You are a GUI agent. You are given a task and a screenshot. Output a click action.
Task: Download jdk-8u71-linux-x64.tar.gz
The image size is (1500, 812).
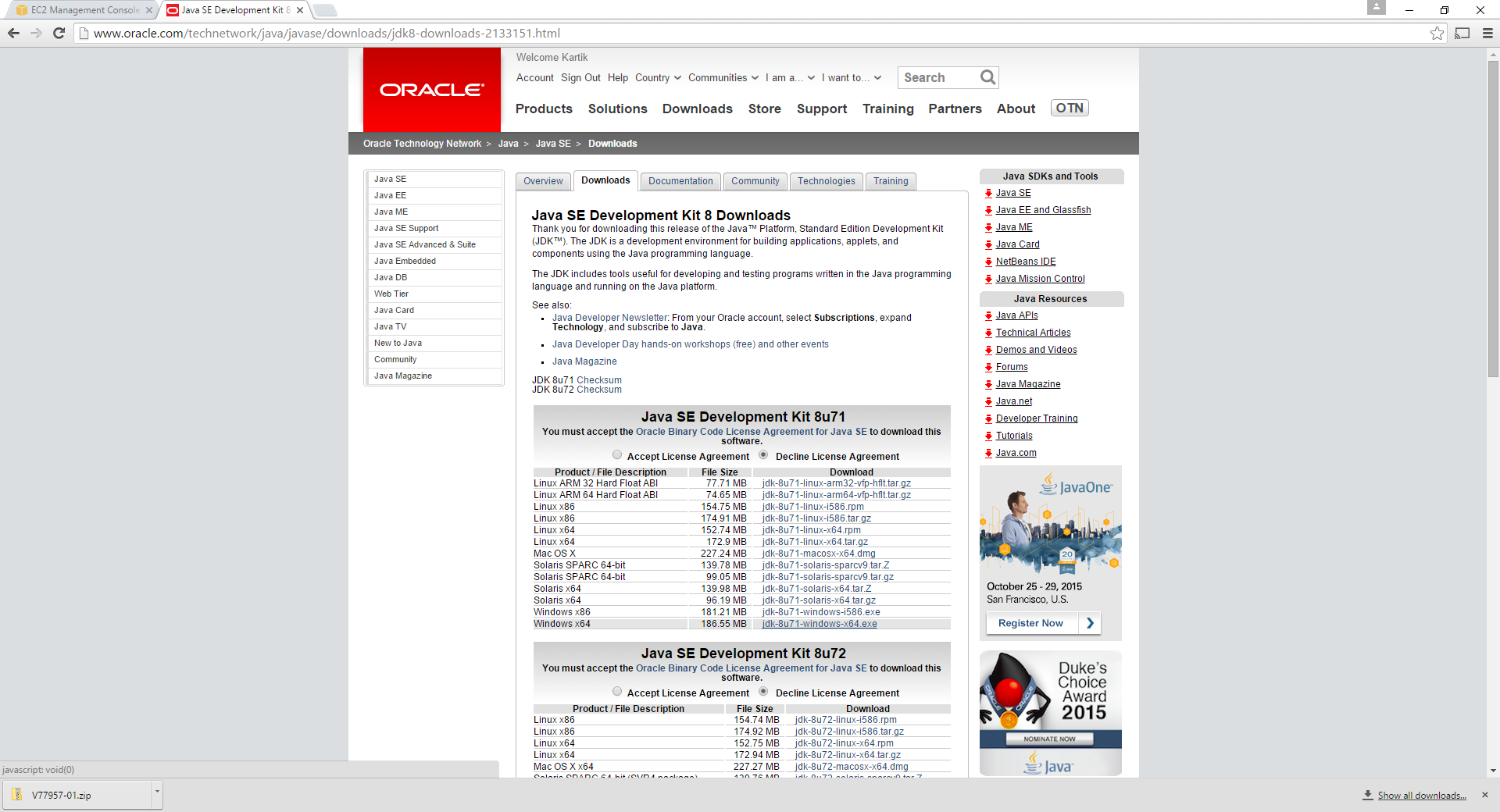point(815,542)
